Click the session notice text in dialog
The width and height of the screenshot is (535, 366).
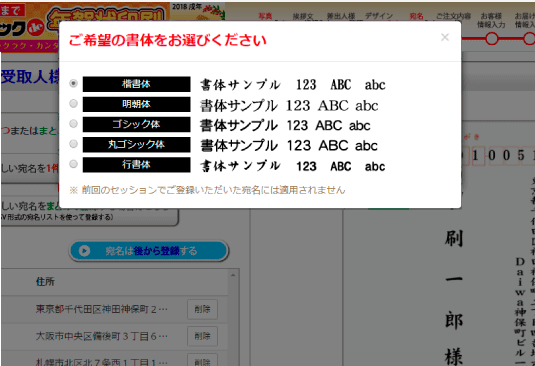click(207, 190)
